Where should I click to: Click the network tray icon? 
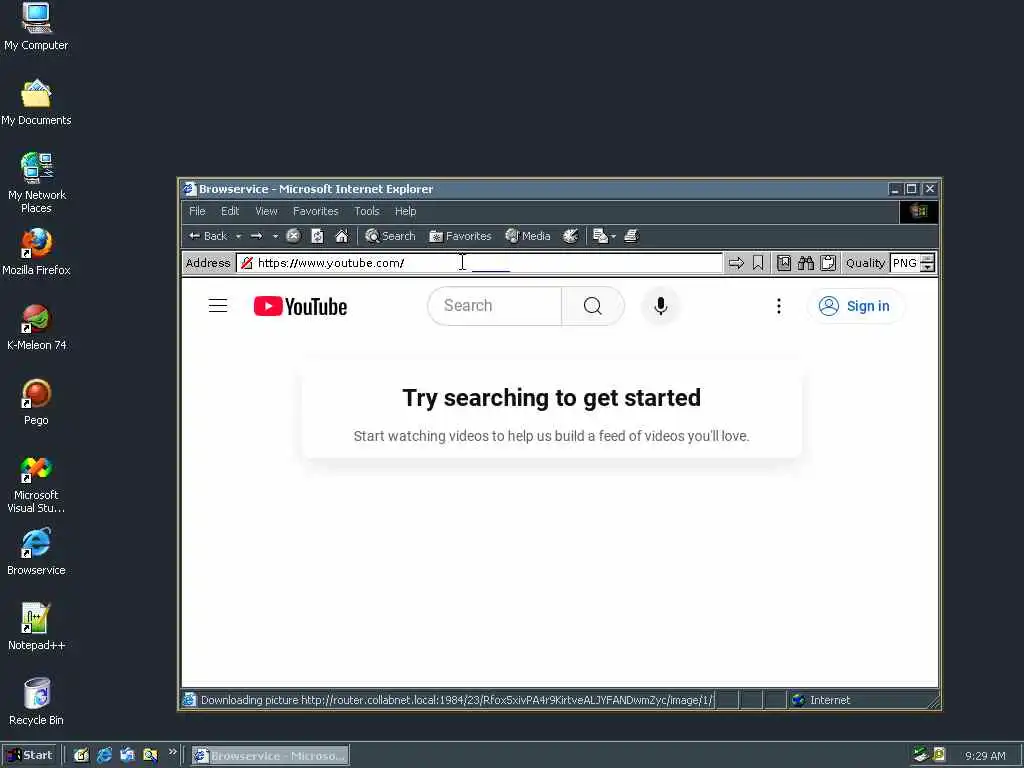coord(921,754)
